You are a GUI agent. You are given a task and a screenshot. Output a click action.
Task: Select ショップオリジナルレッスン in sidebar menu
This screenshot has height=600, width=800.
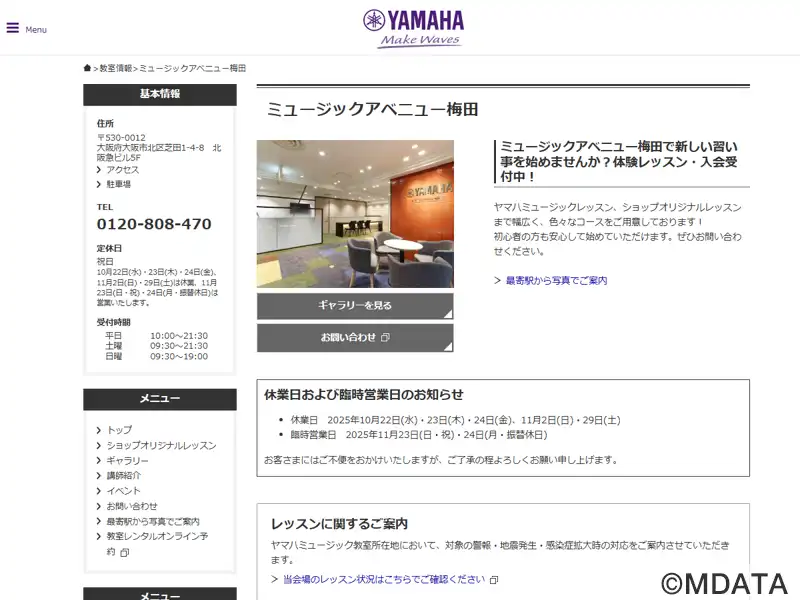pos(161,445)
